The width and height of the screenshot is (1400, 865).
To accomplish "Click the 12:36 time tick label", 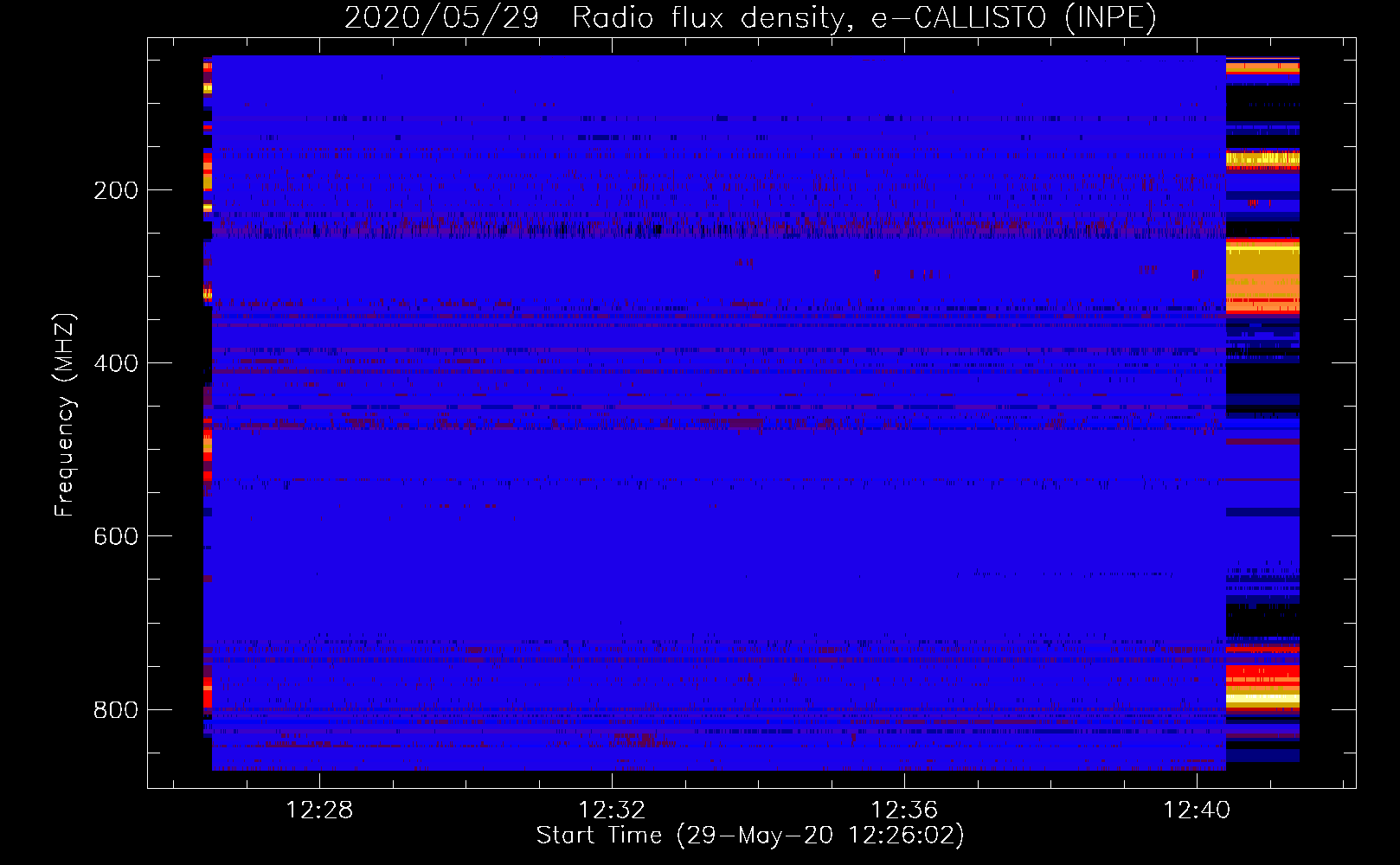I will pos(904,810).
